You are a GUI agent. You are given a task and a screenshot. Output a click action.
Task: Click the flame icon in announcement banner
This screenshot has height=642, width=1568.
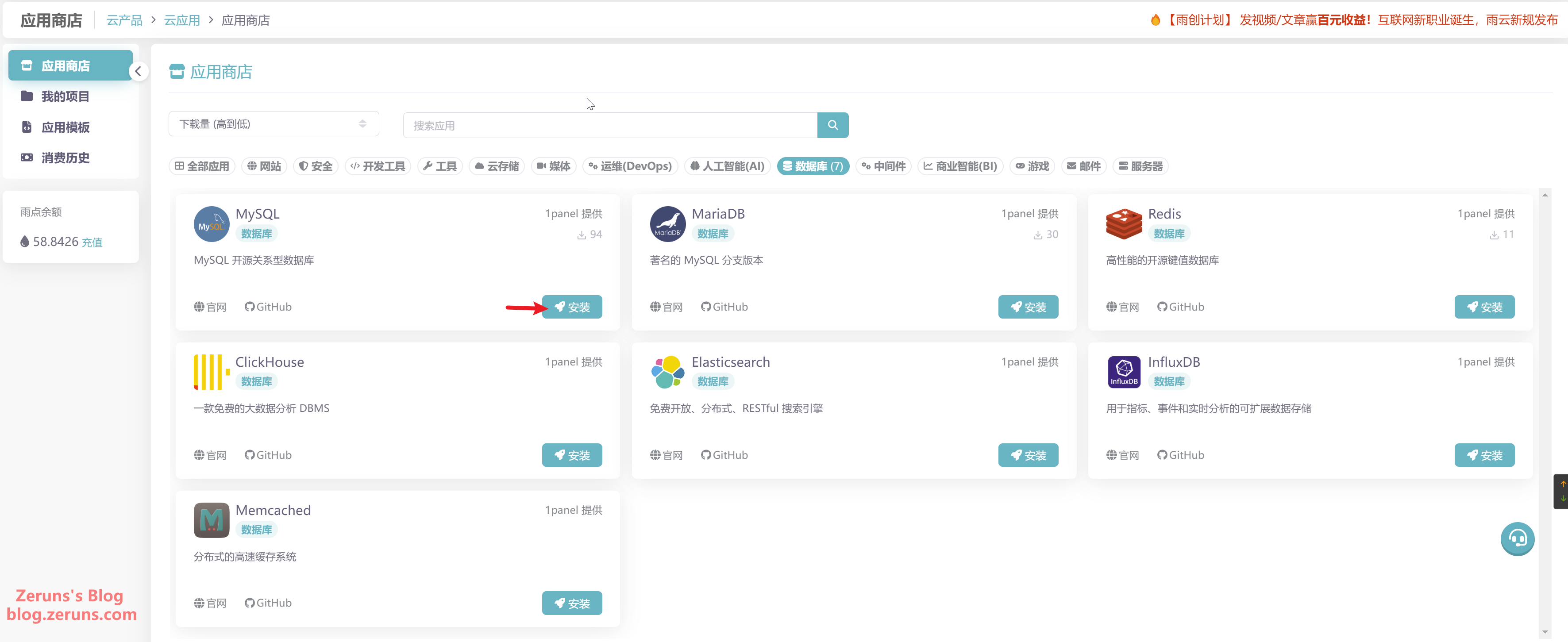[x=1155, y=20]
